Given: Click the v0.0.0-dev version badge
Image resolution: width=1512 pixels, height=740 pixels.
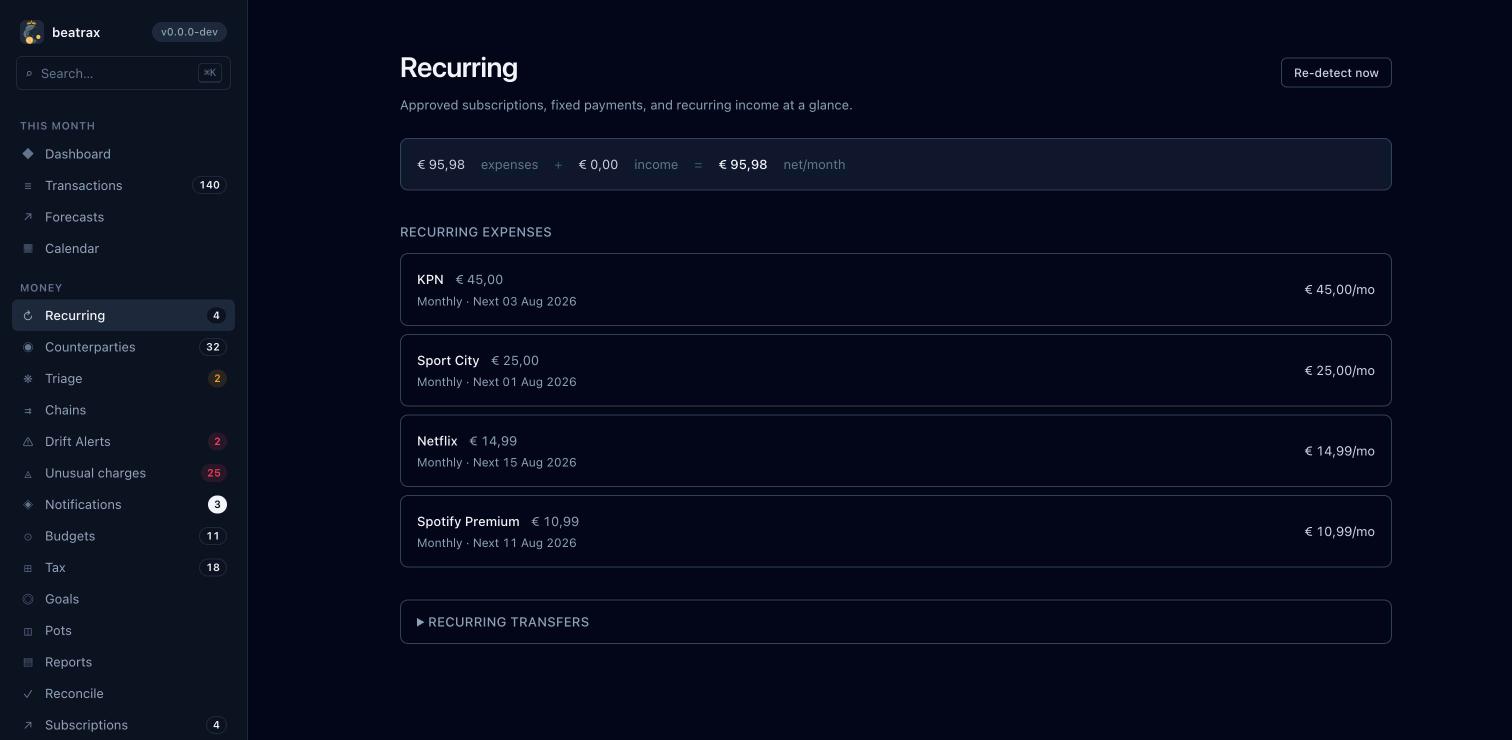Looking at the screenshot, I should (189, 32).
